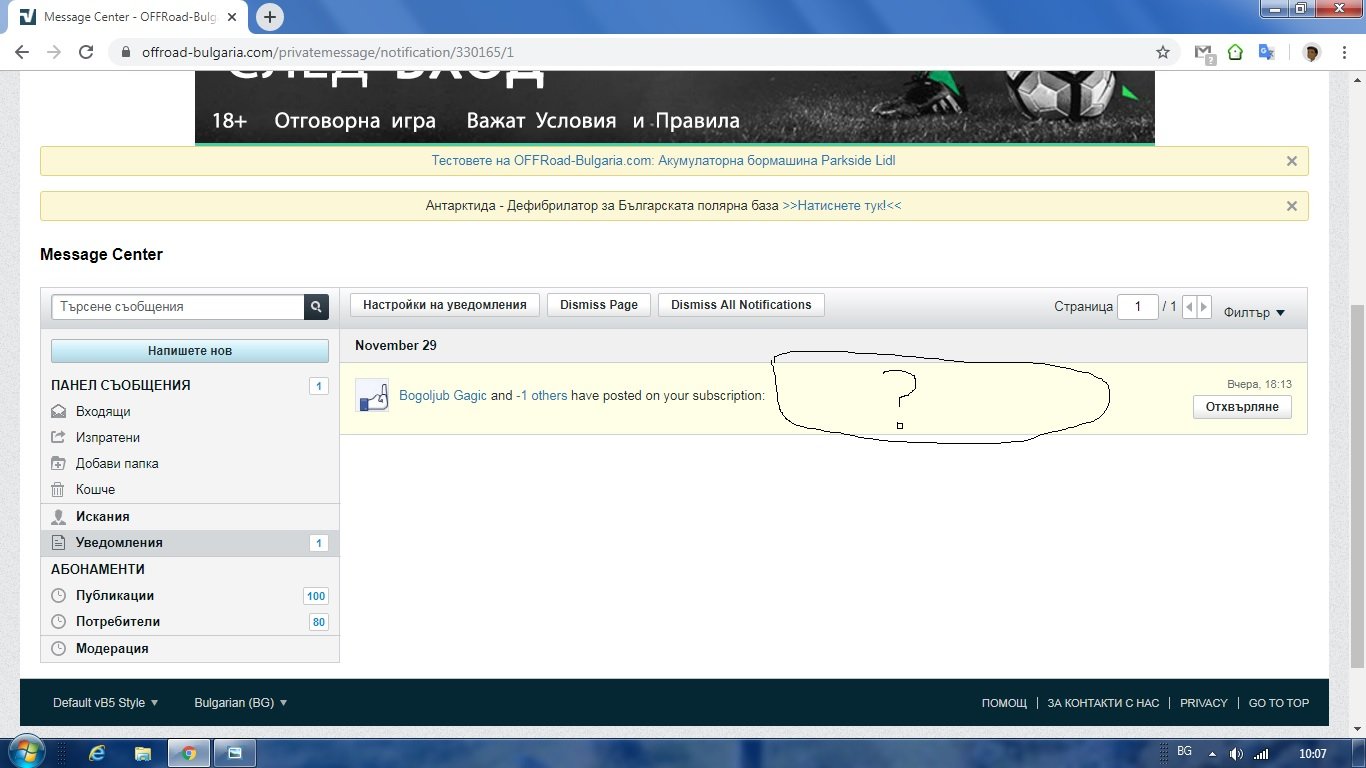
Task: Dismiss the Parkside Lidl announcement banner
Action: click(1291, 161)
